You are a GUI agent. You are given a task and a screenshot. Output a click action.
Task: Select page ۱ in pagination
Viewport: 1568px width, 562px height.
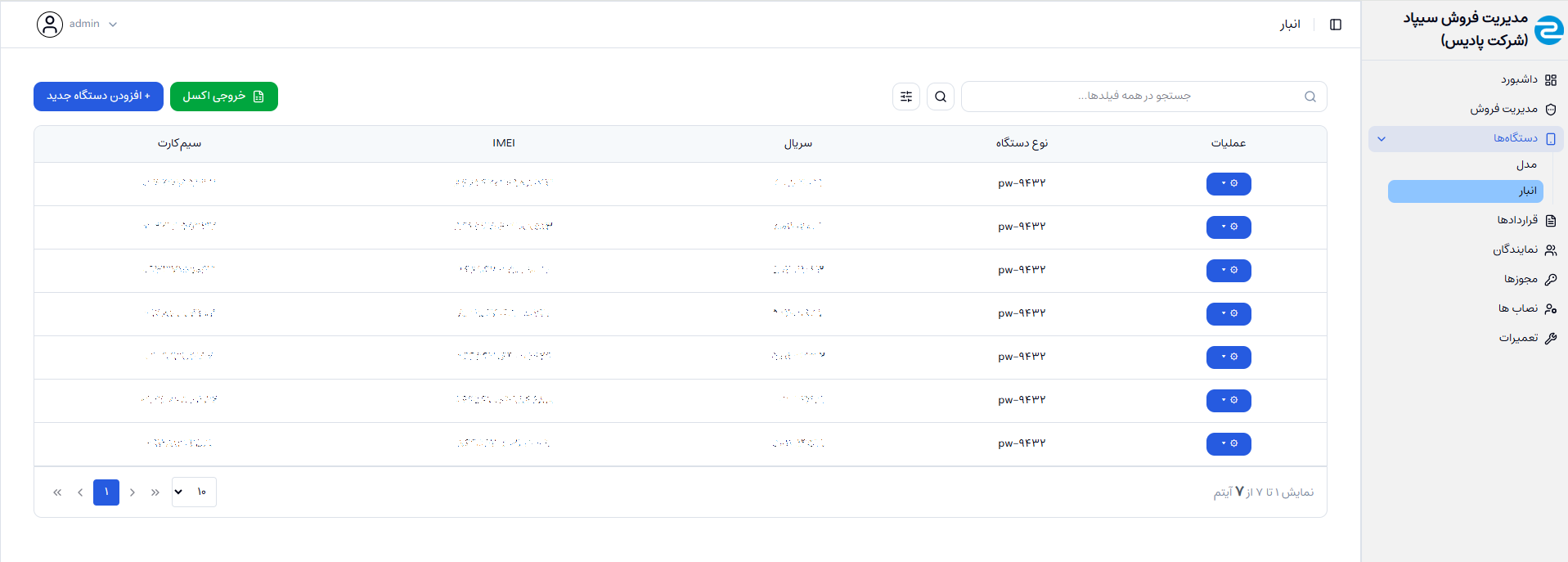pos(106,492)
